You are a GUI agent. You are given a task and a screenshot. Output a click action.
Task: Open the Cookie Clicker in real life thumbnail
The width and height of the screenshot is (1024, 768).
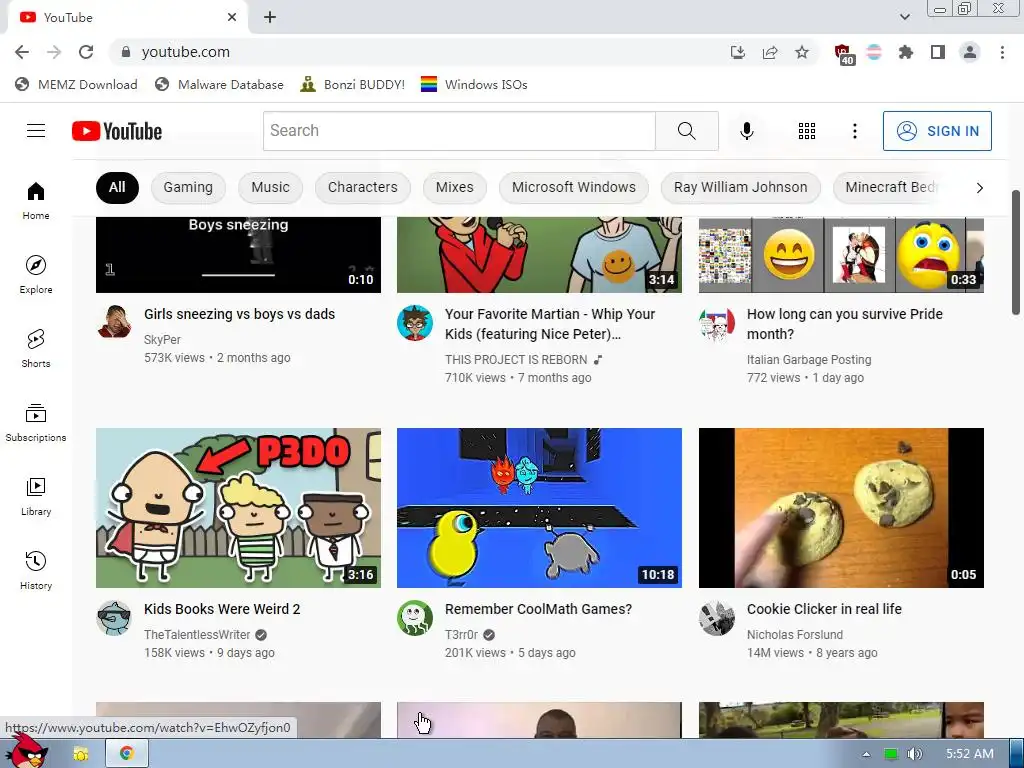point(841,508)
